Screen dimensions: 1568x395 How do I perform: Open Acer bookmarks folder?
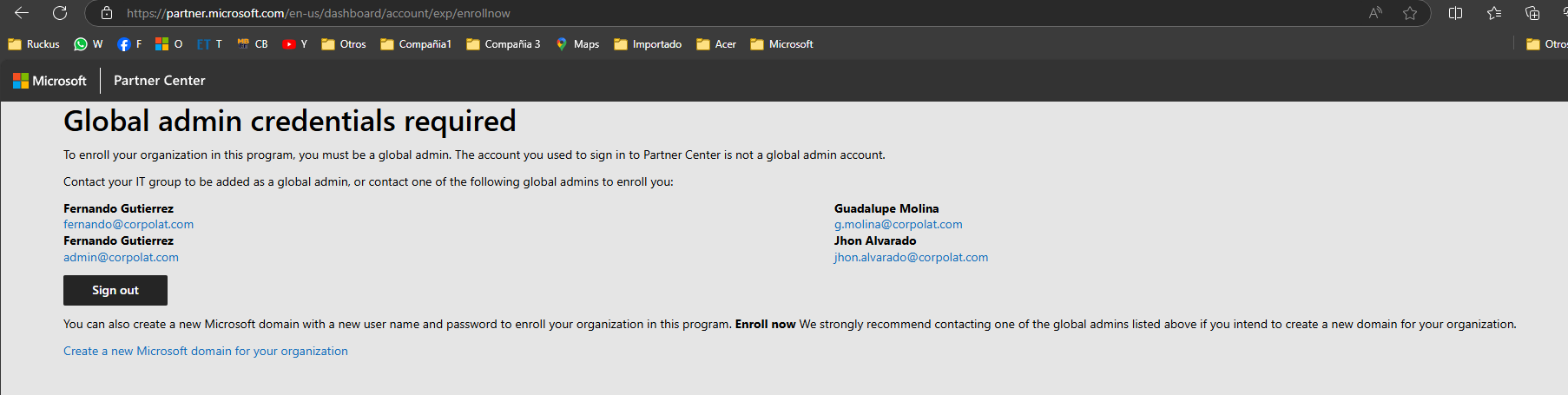pos(716,44)
